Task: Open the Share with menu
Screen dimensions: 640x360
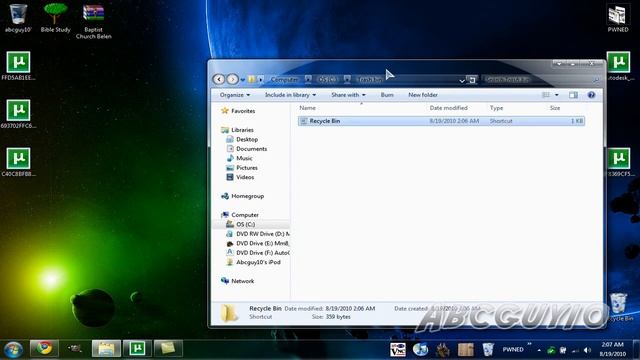Action: pos(348,95)
